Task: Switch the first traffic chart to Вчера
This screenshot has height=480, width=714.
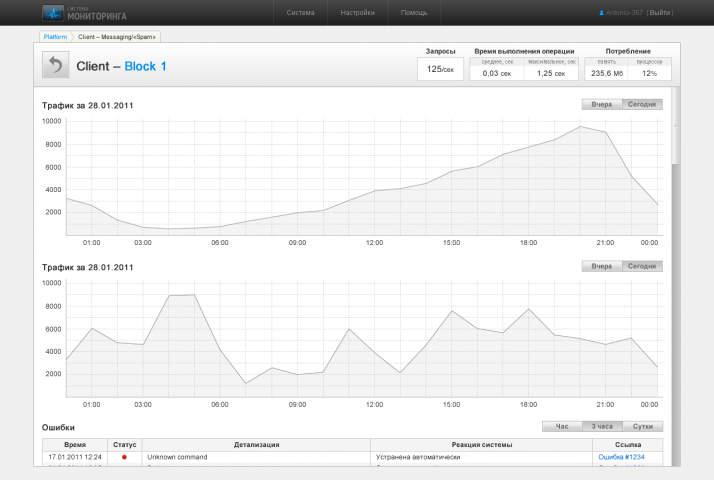Action: (602, 104)
